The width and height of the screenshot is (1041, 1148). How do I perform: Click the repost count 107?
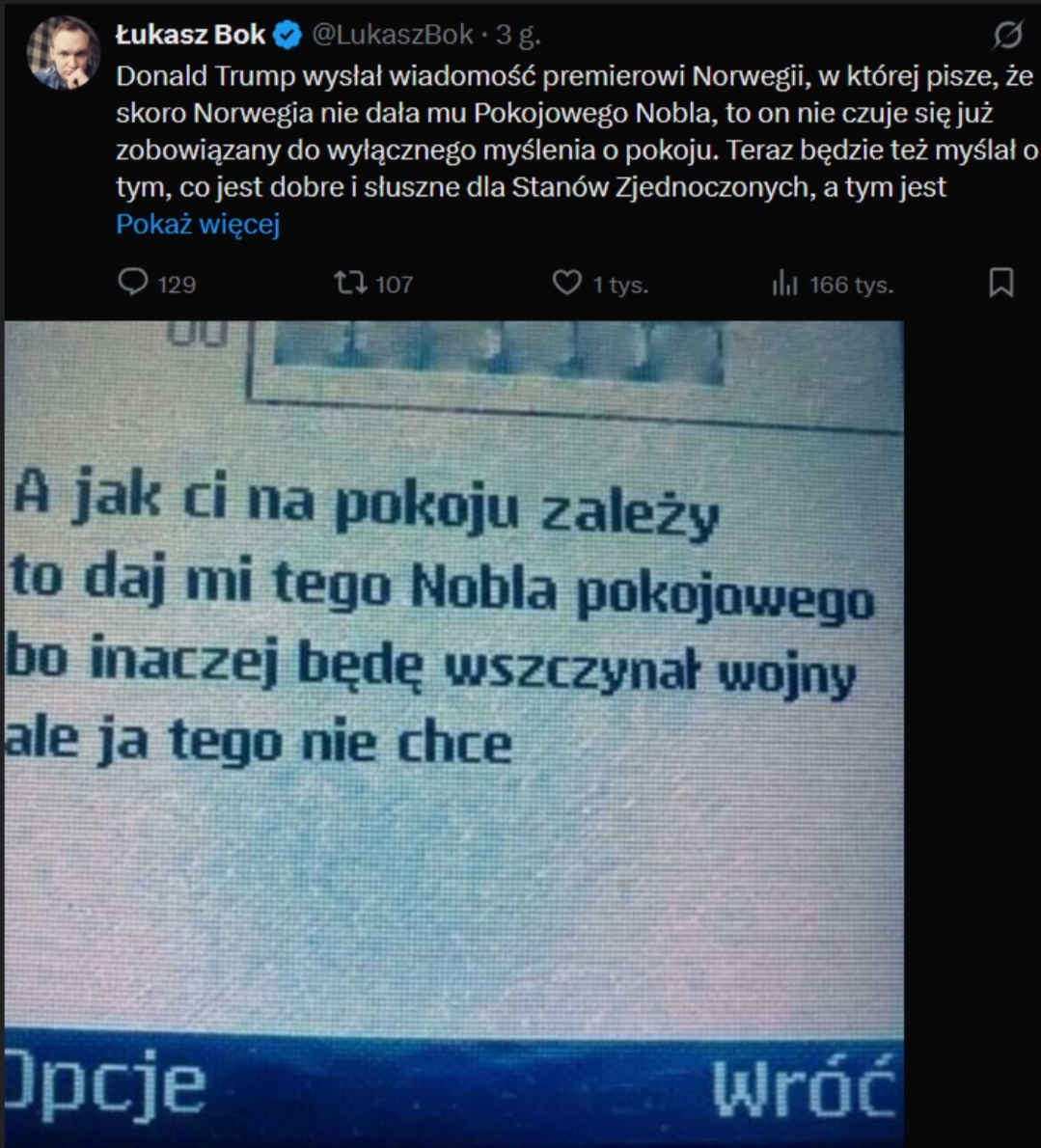coord(394,284)
